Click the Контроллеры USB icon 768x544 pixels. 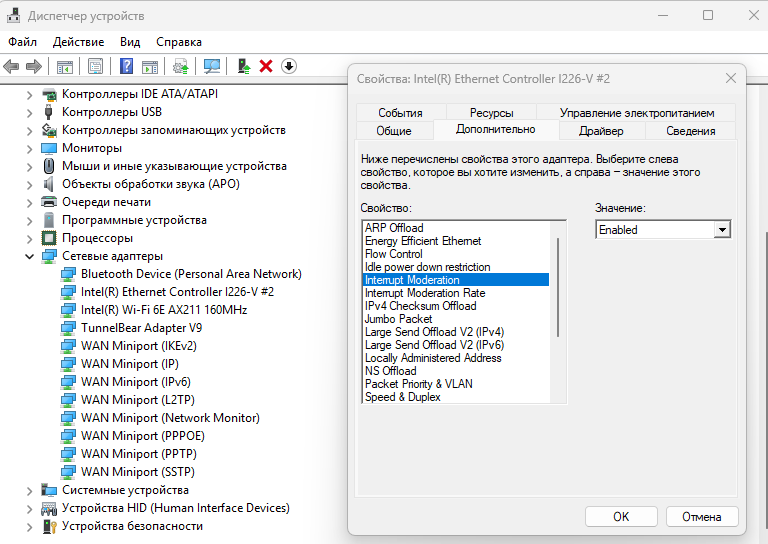click(48, 112)
